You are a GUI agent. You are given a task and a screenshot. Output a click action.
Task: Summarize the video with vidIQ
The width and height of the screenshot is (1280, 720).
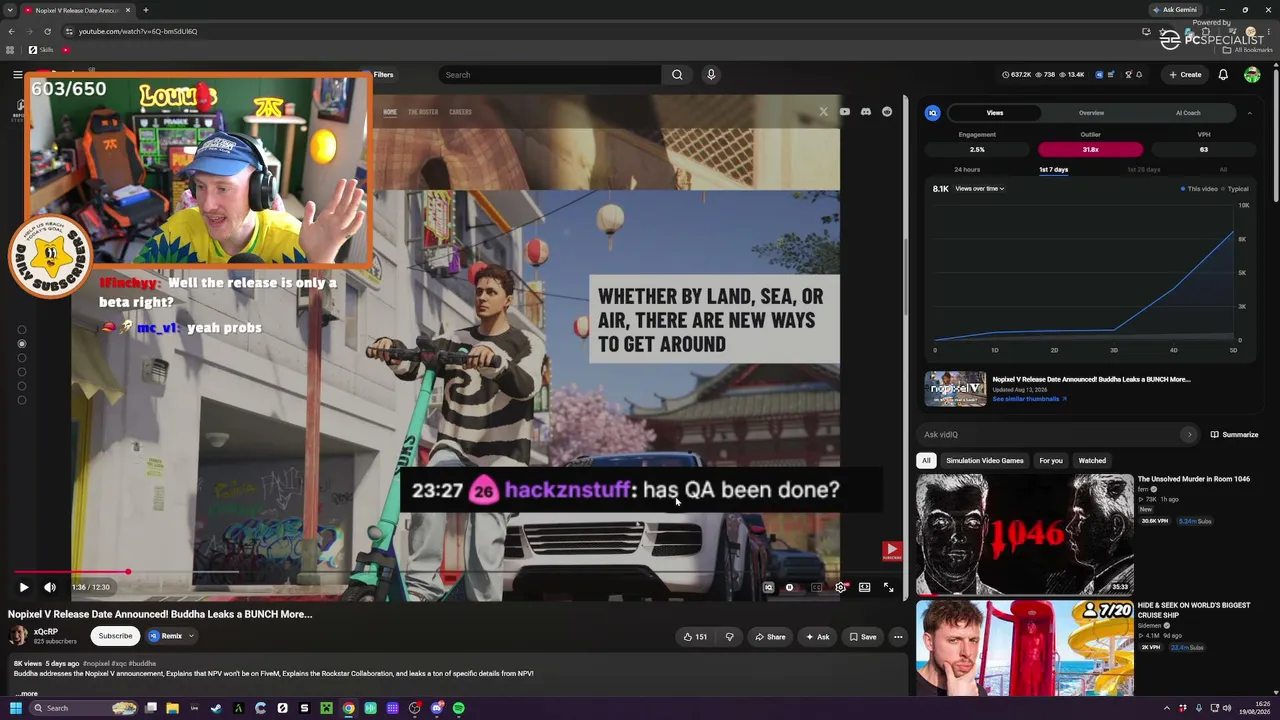tap(1234, 435)
